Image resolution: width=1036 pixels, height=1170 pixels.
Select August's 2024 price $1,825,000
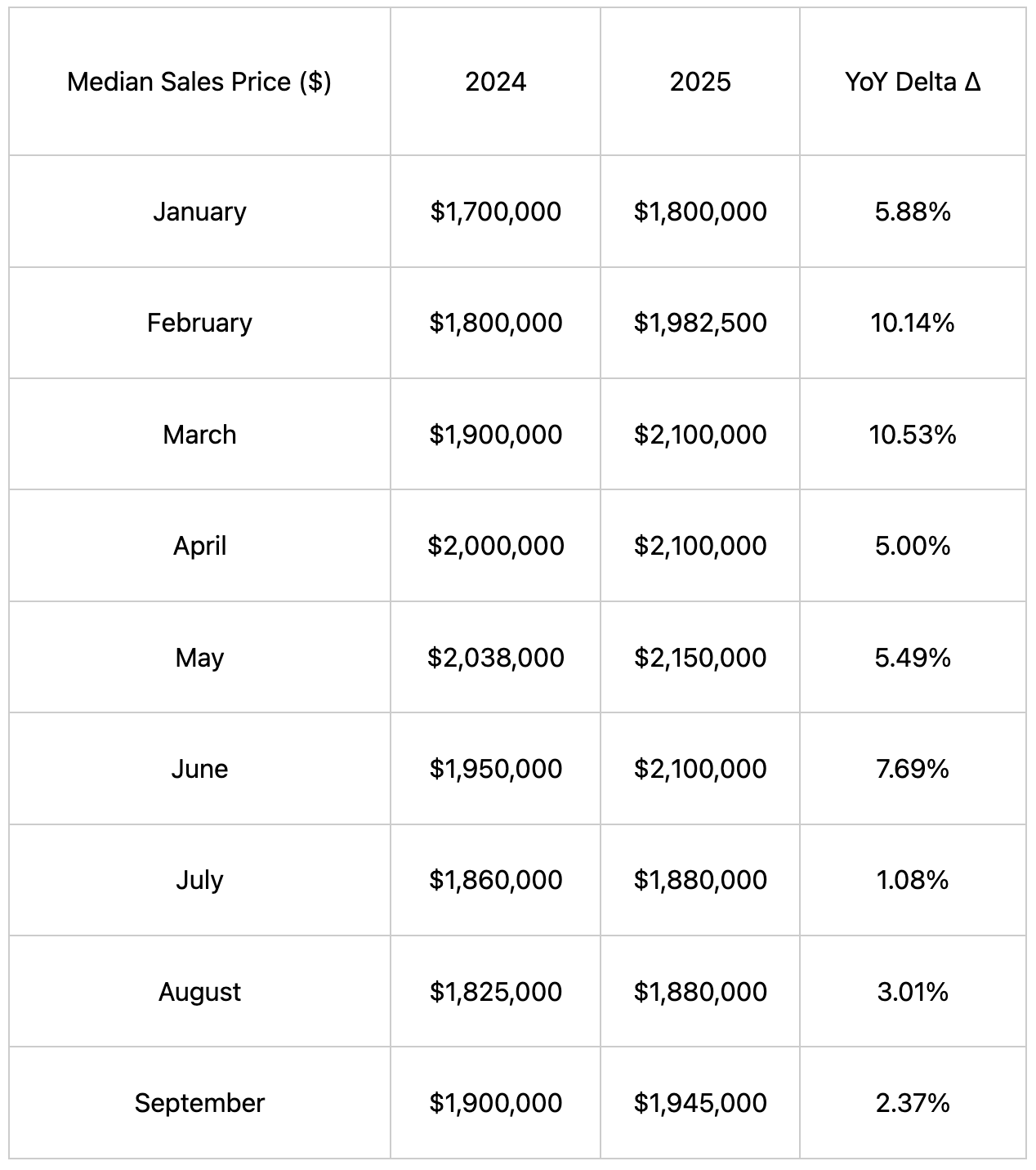[x=495, y=992]
